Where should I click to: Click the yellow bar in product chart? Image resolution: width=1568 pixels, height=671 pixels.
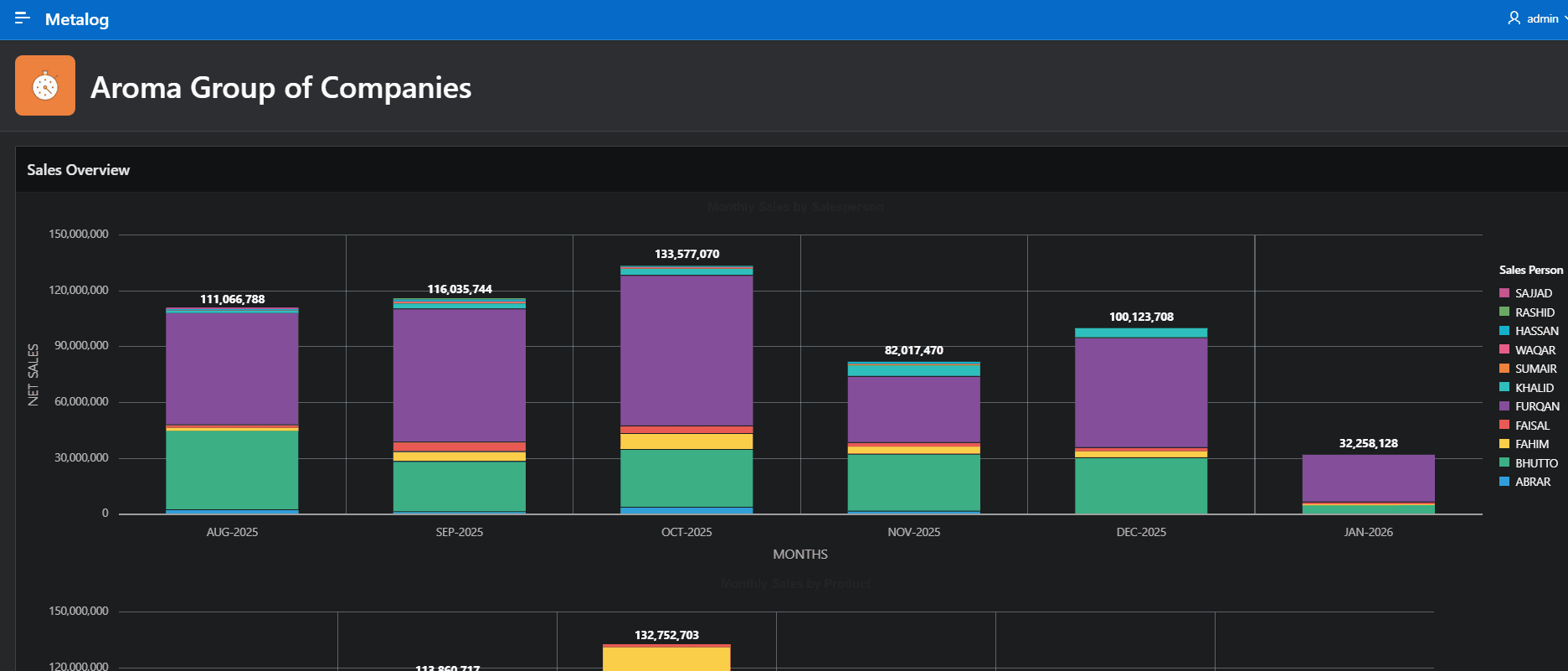666,659
